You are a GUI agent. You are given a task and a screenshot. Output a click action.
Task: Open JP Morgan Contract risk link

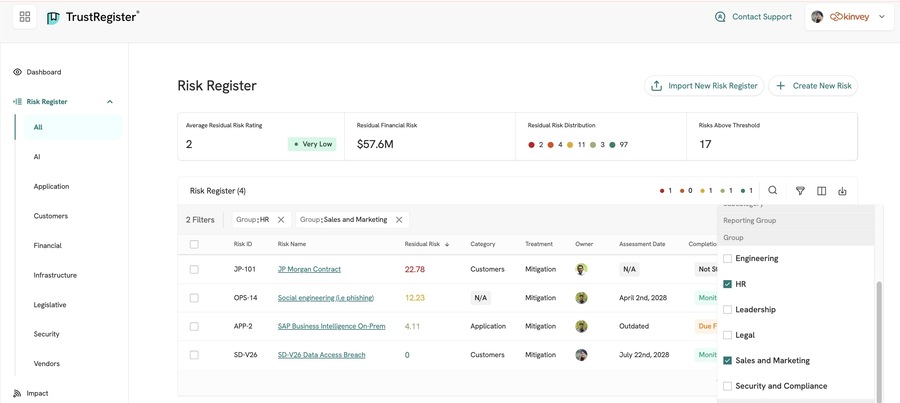pos(309,269)
